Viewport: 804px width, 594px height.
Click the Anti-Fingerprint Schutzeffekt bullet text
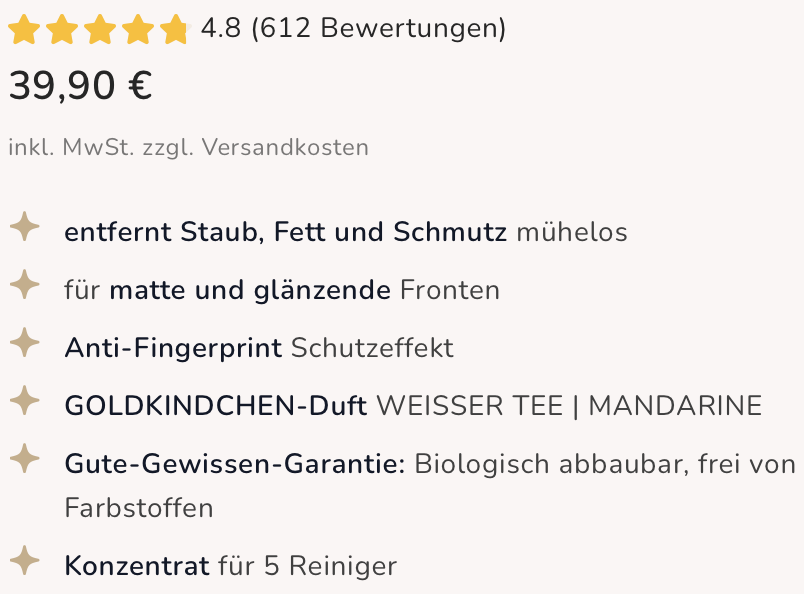(259, 348)
